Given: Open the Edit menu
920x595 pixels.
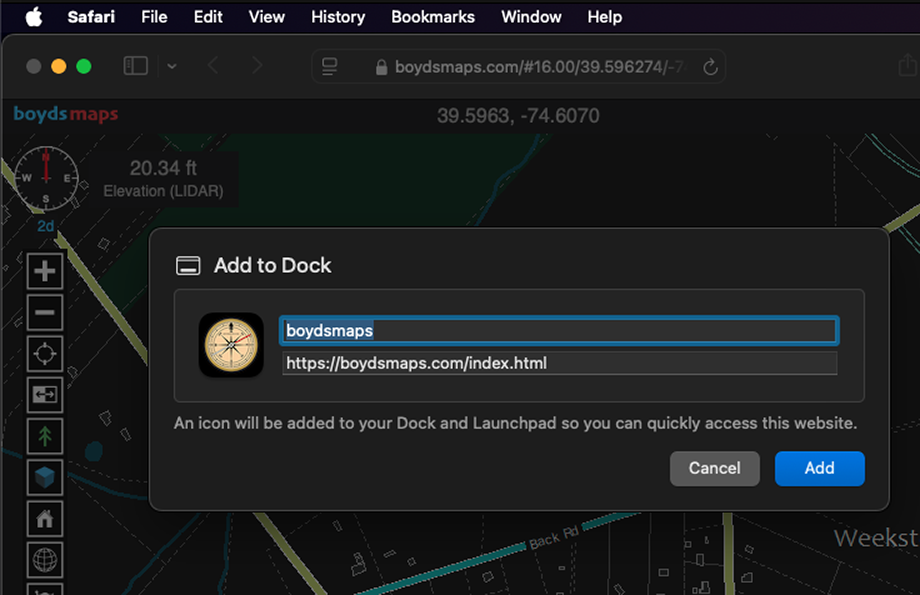Looking at the screenshot, I should click(208, 17).
